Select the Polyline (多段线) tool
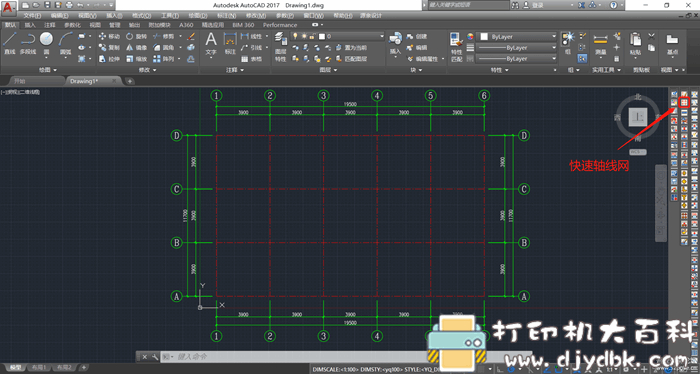700x374 pixels. [28, 44]
